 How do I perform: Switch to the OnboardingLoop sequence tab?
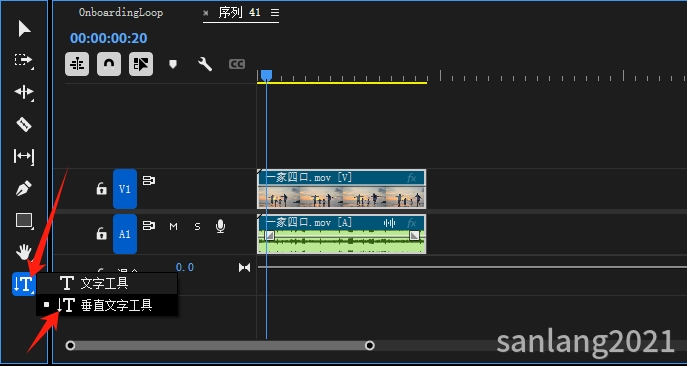[x=120, y=12]
